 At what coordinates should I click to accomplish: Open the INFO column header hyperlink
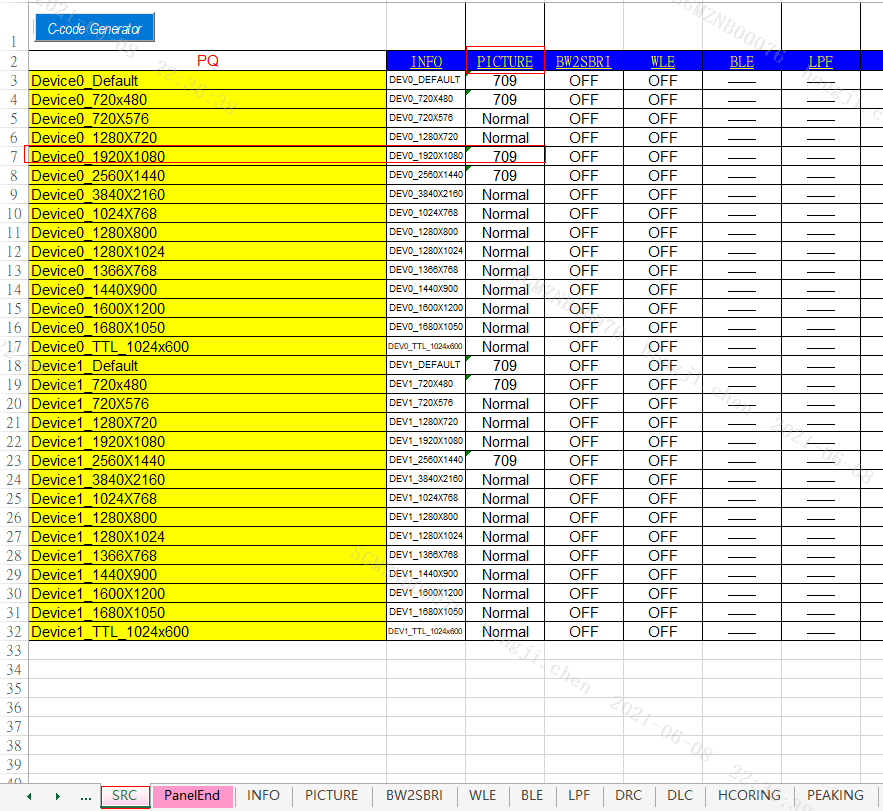(426, 61)
